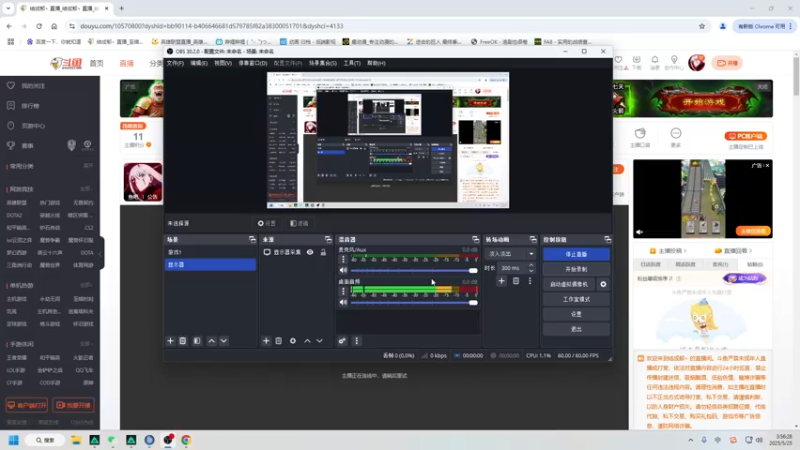Toggle lock on 显示器采集 source

(x=323, y=252)
